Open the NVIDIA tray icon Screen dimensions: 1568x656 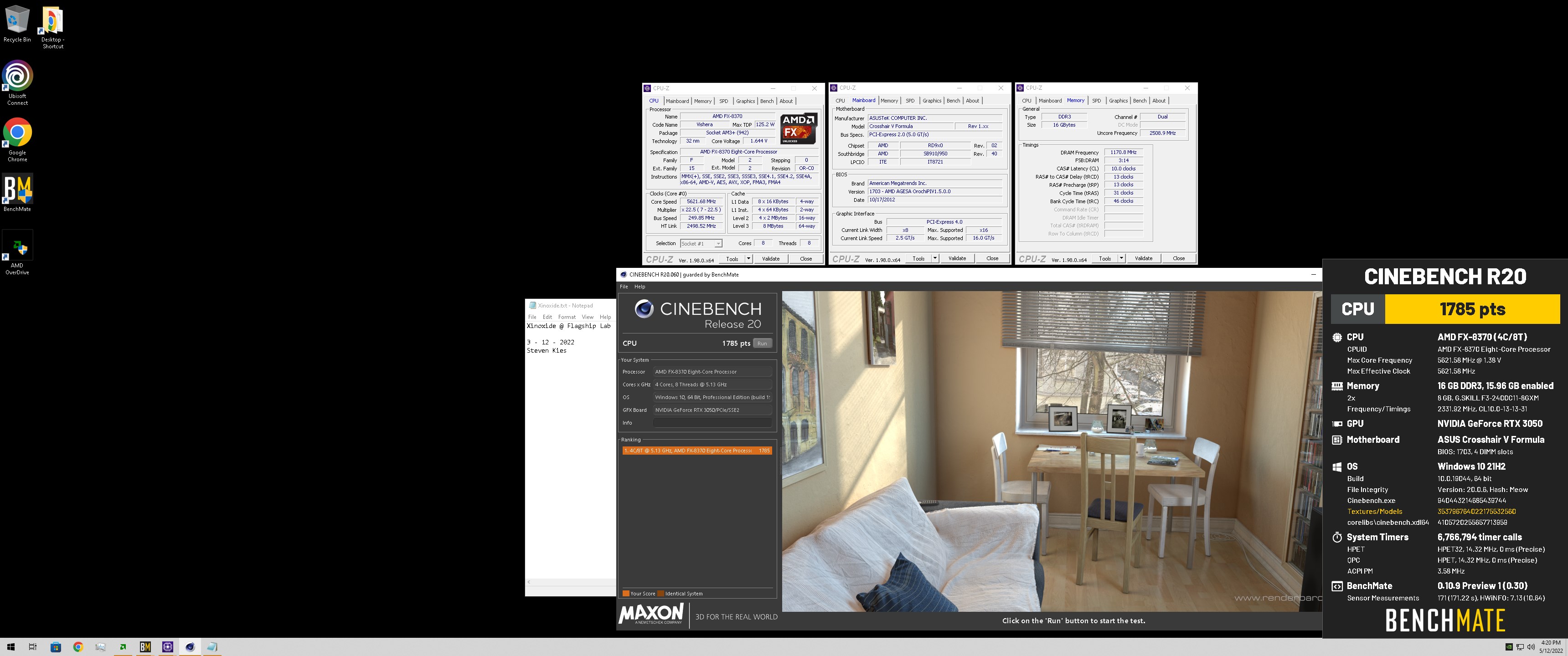[x=1508, y=647]
